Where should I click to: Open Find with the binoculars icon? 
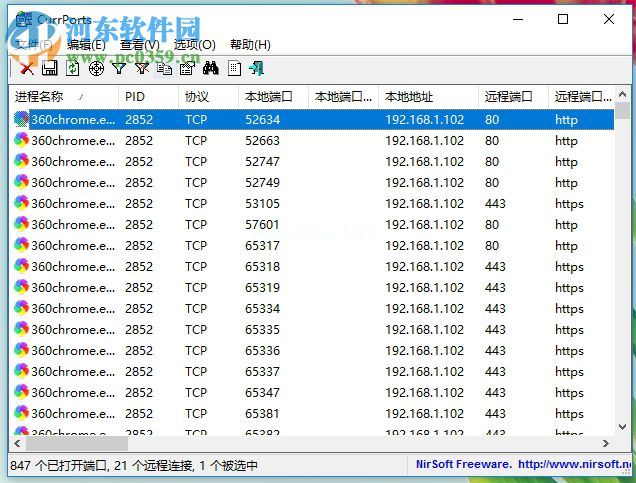211,68
